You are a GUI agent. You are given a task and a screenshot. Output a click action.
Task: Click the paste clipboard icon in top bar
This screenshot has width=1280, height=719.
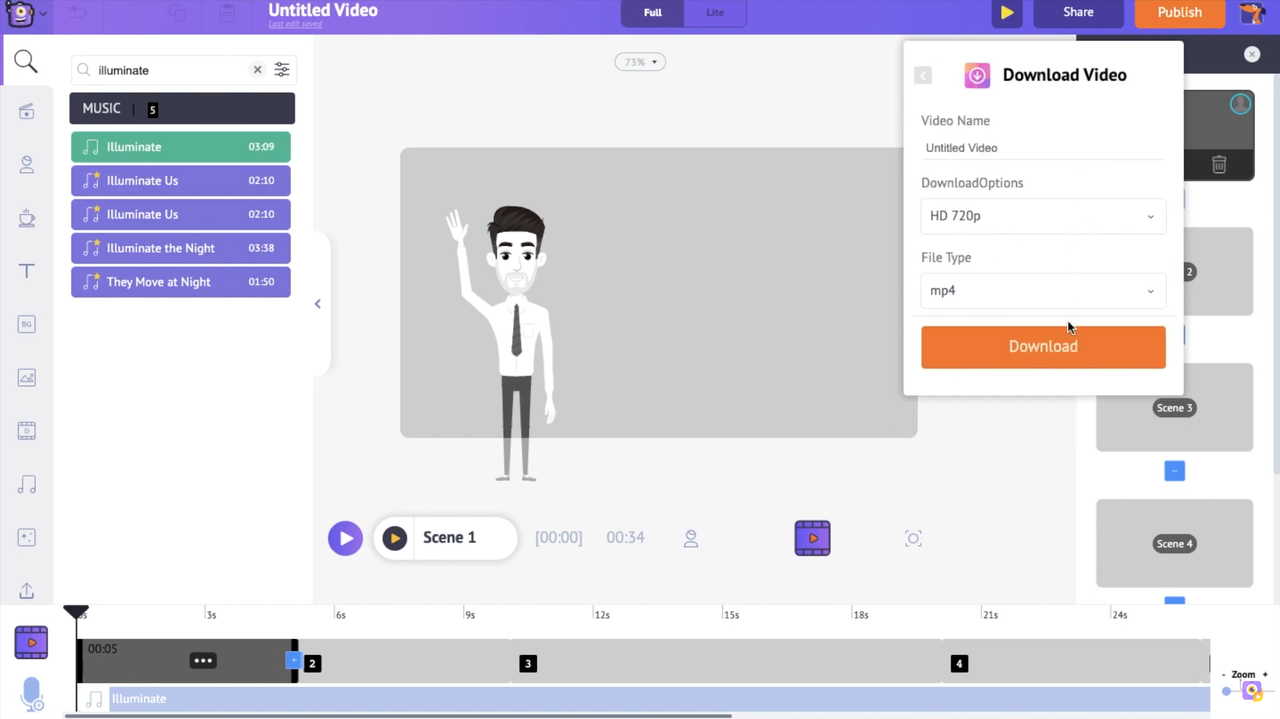pyautogui.click(x=227, y=13)
